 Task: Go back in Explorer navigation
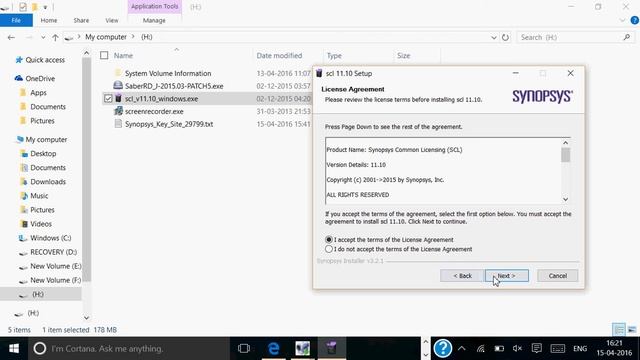tap(11, 37)
